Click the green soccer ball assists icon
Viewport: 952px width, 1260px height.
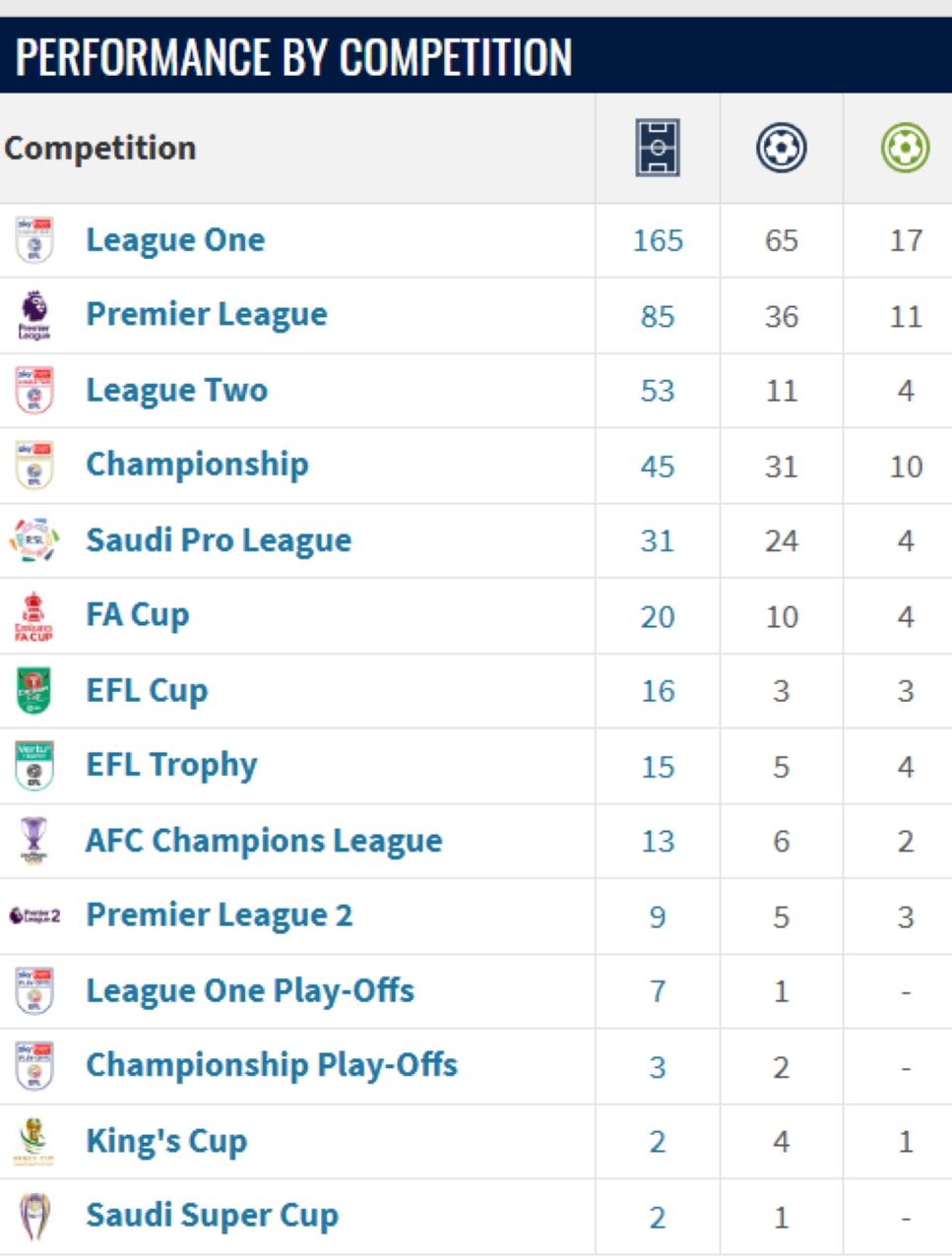(x=905, y=149)
